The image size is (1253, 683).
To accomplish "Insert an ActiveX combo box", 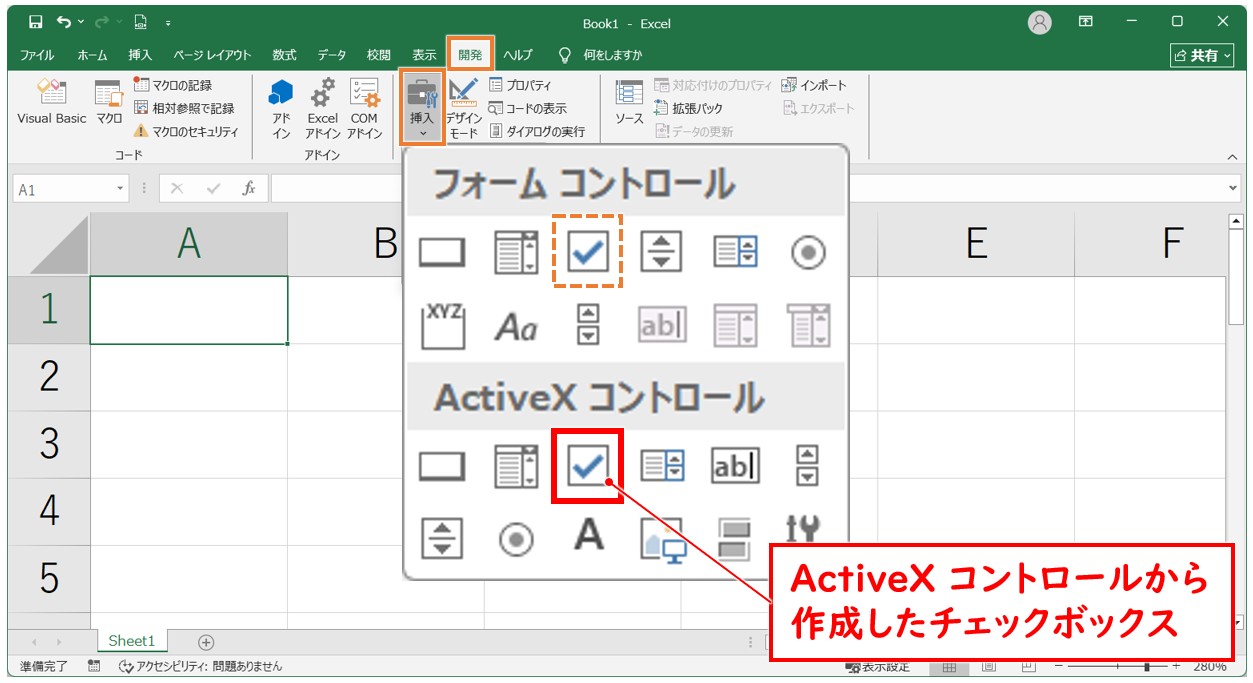I will (x=515, y=466).
